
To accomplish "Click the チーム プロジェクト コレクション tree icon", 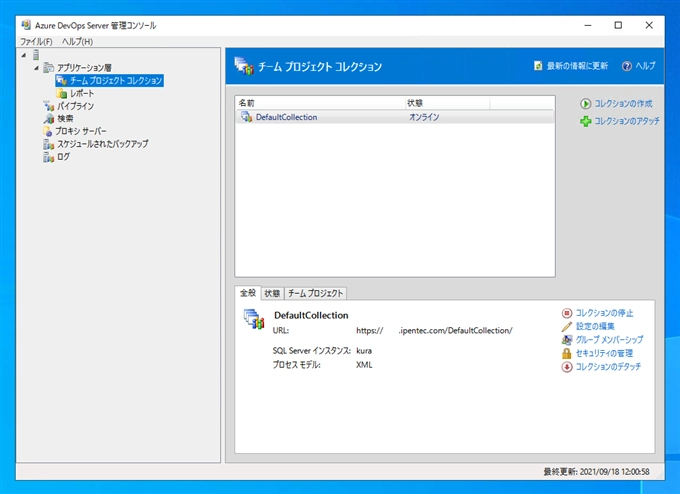I will coord(62,80).
